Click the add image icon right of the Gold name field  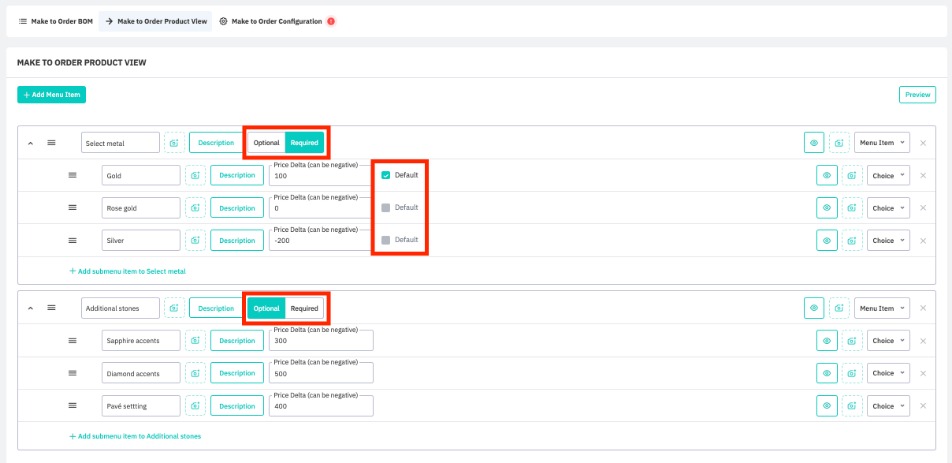pos(195,175)
